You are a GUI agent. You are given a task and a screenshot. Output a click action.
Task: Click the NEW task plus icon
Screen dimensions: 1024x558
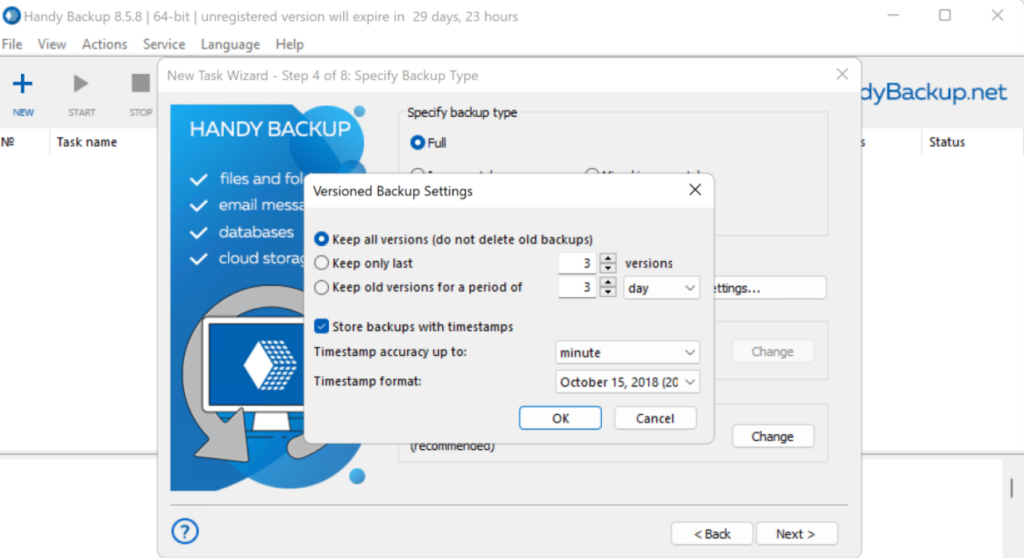coord(22,84)
